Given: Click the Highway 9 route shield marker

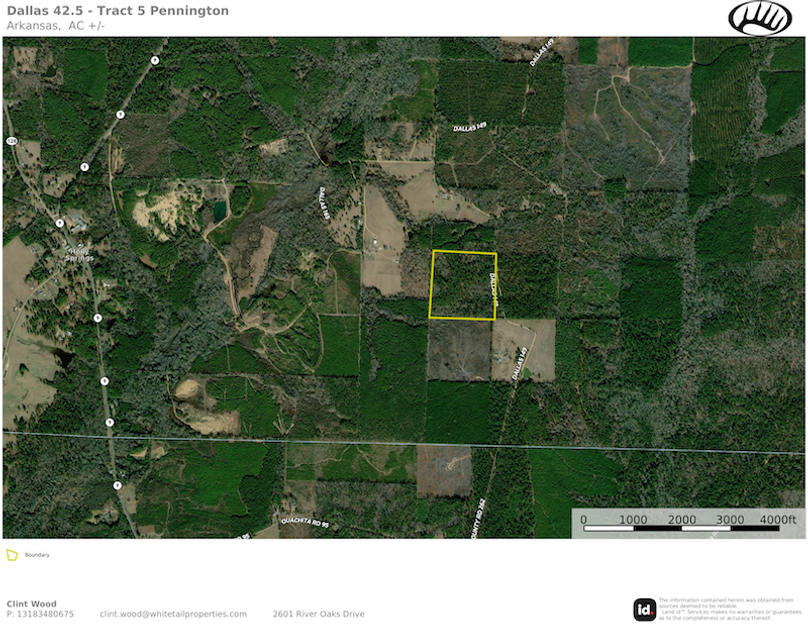Looking at the screenshot, I should click(x=104, y=381).
